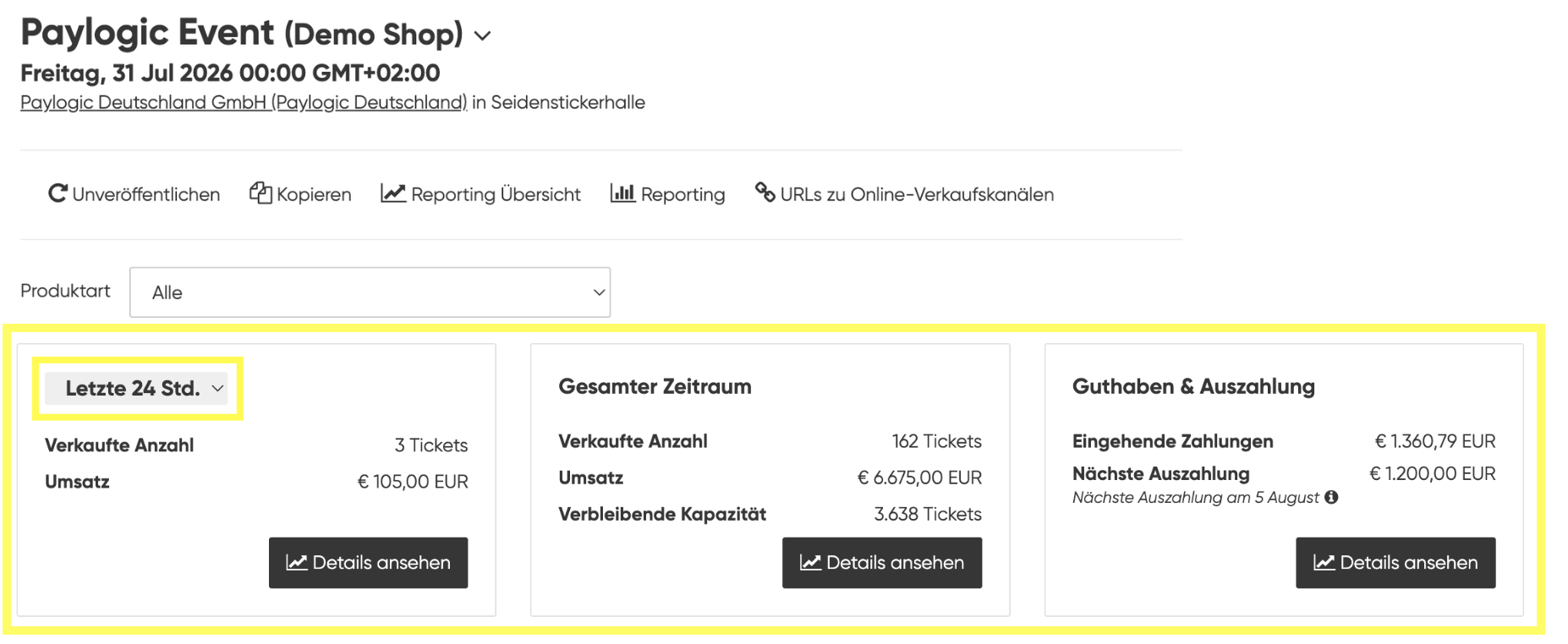Click the Eingehende Zahlungen label
This screenshot has width=1568, height=644.
tap(1172, 441)
